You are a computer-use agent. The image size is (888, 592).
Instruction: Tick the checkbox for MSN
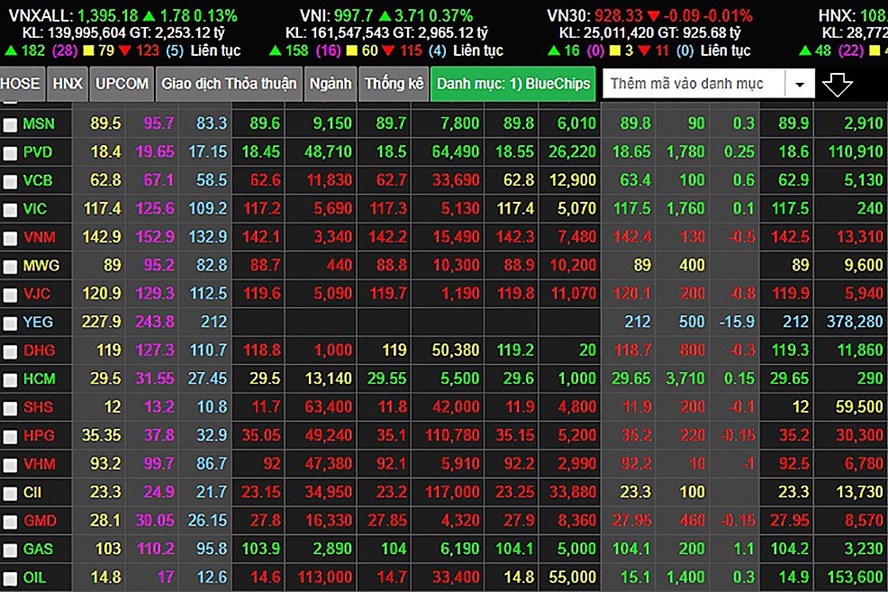(x=10, y=125)
